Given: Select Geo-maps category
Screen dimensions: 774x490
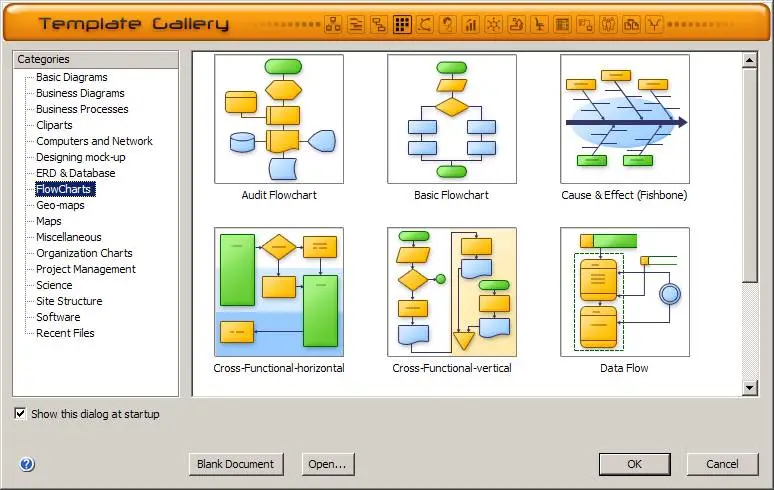Looking at the screenshot, I should point(60,205).
